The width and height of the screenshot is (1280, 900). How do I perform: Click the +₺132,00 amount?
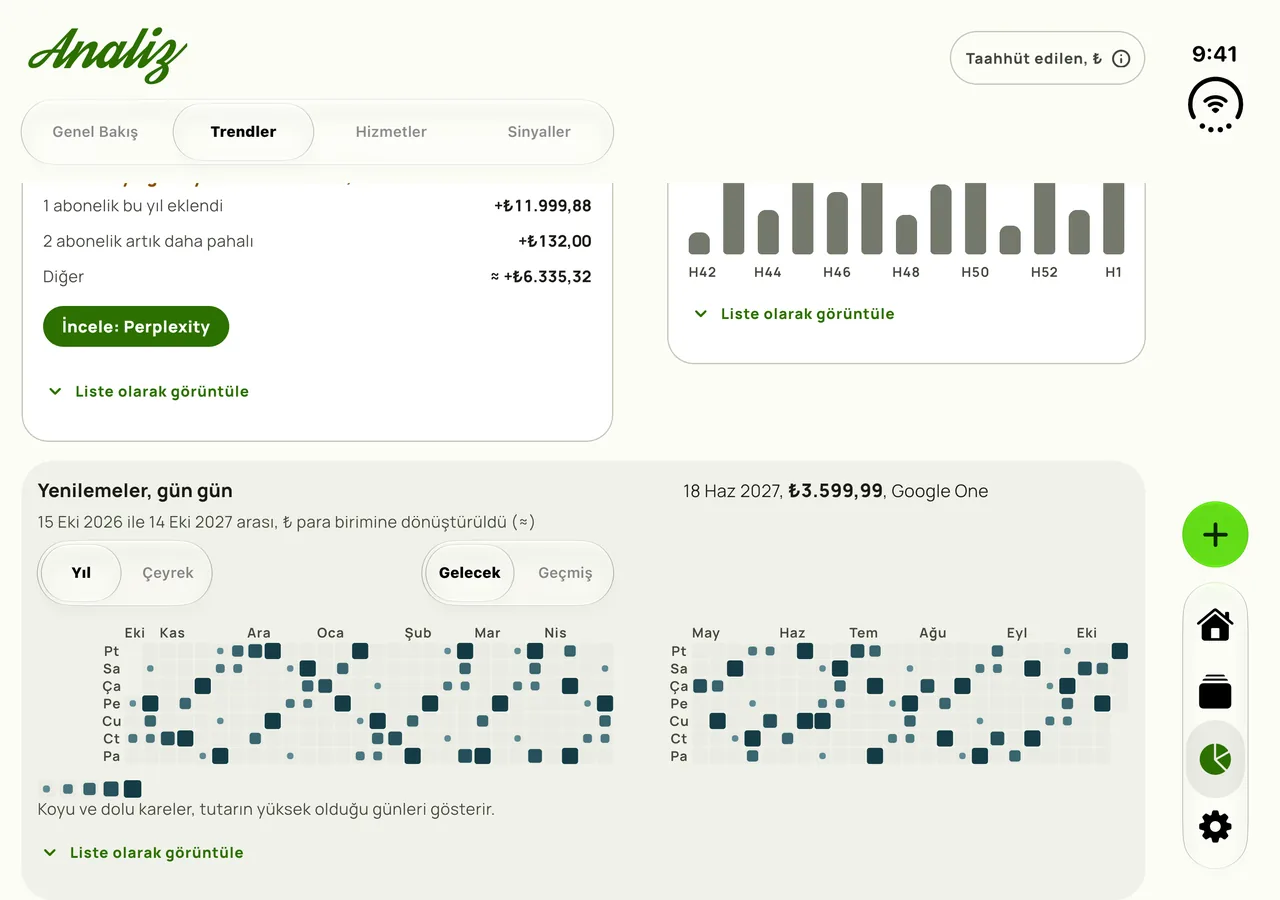[x=554, y=241]
